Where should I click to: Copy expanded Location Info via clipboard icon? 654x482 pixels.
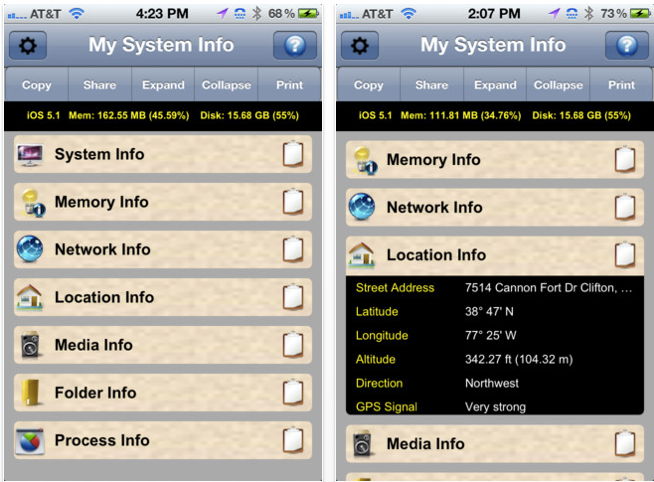coord(624,255)
